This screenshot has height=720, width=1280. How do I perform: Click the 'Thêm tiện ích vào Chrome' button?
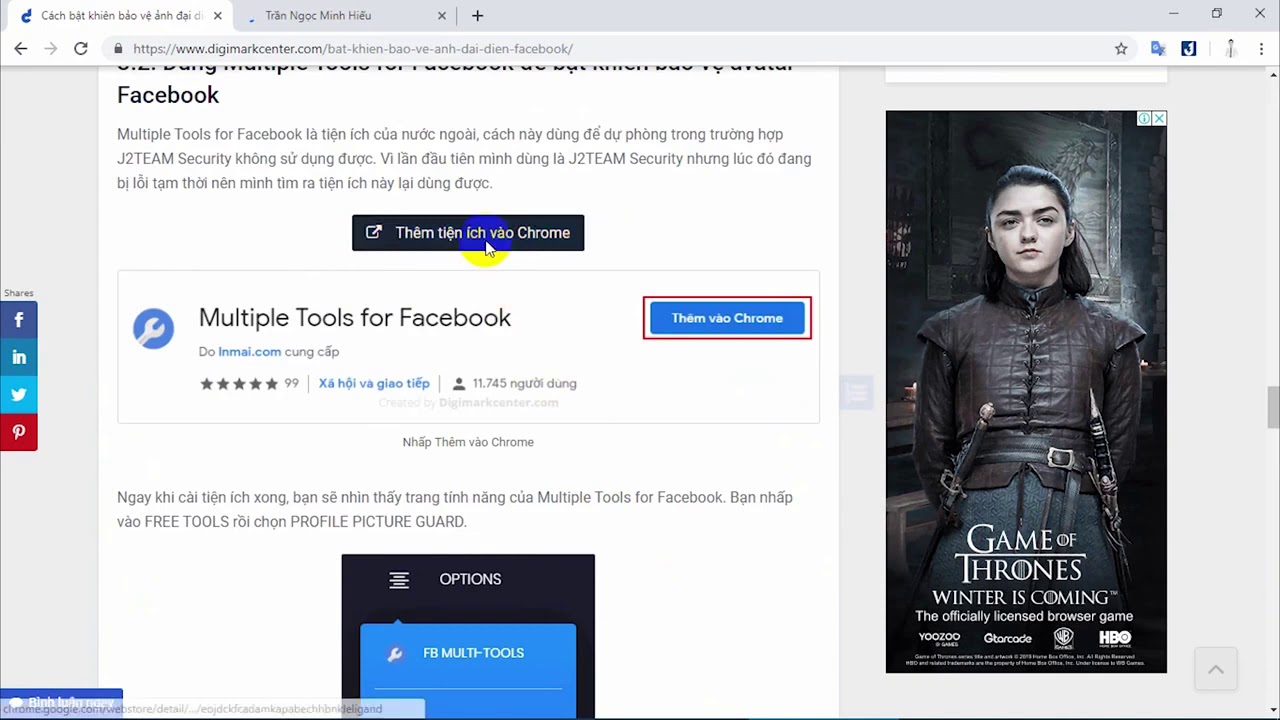tap(468, 233)
